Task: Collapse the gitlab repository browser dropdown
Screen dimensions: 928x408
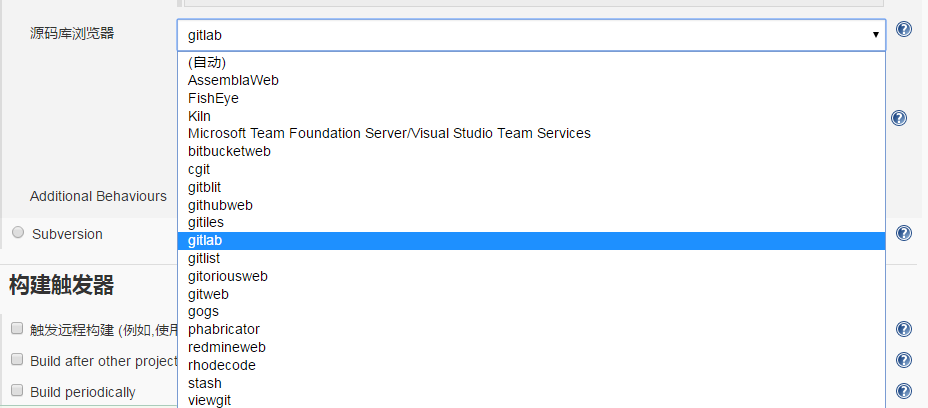Action: coord(531,35)
